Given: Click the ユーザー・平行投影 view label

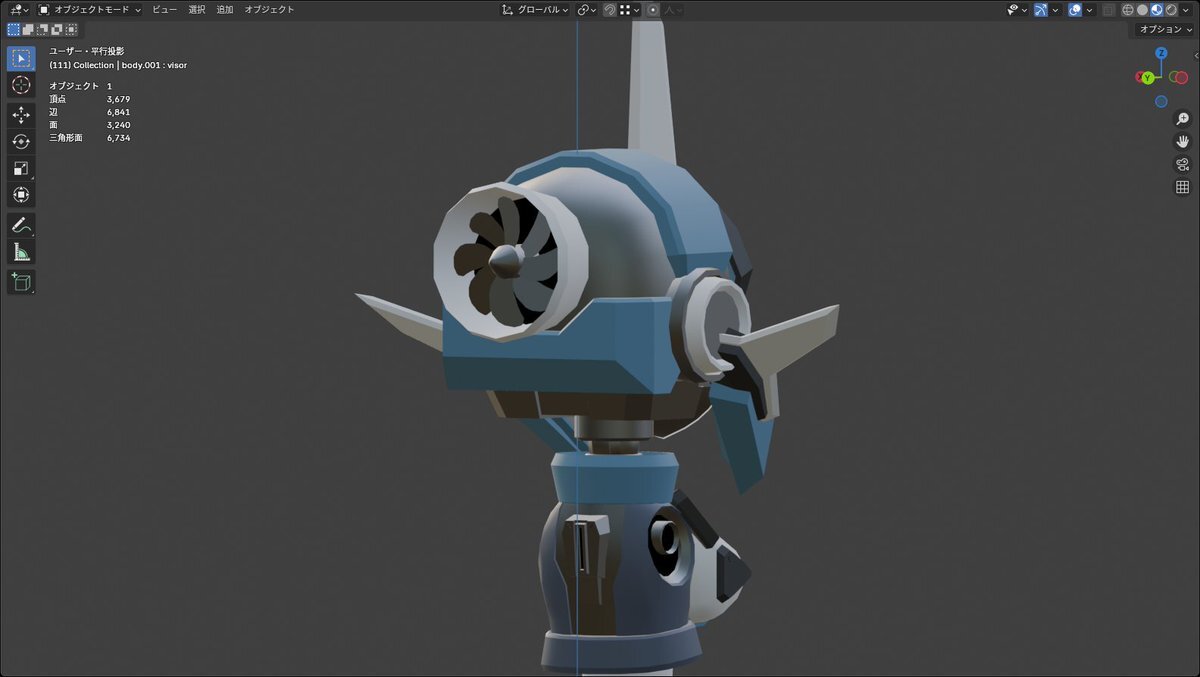Looking at the screenshot, I should pyautogui.click(x=87, y=51).
